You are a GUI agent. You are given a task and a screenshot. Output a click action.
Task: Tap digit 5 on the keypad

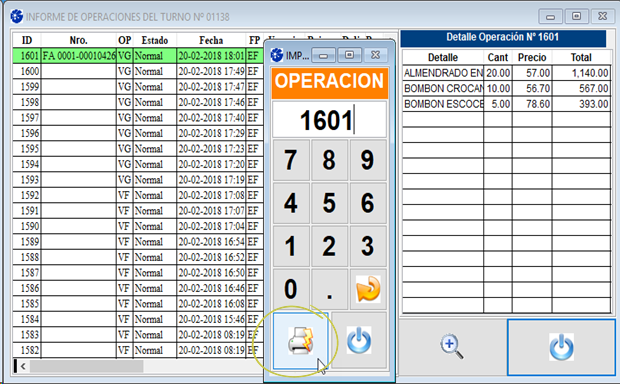click(329, 203)
